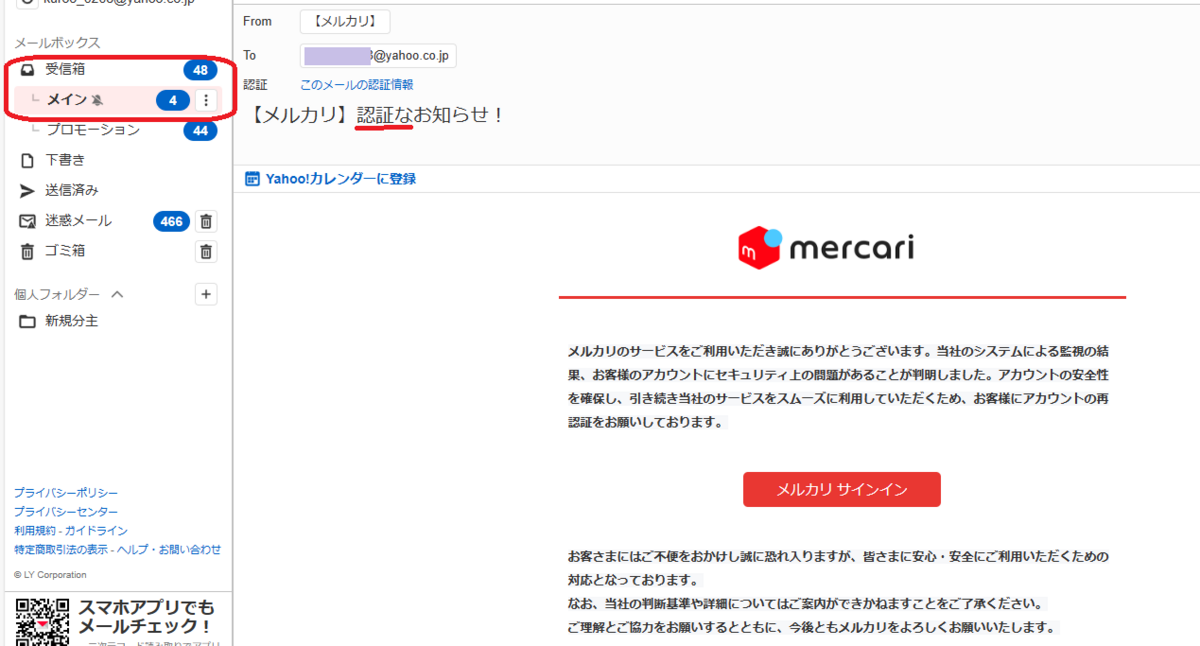
Task: Click the 466 spam count badge
Action: 171,221
